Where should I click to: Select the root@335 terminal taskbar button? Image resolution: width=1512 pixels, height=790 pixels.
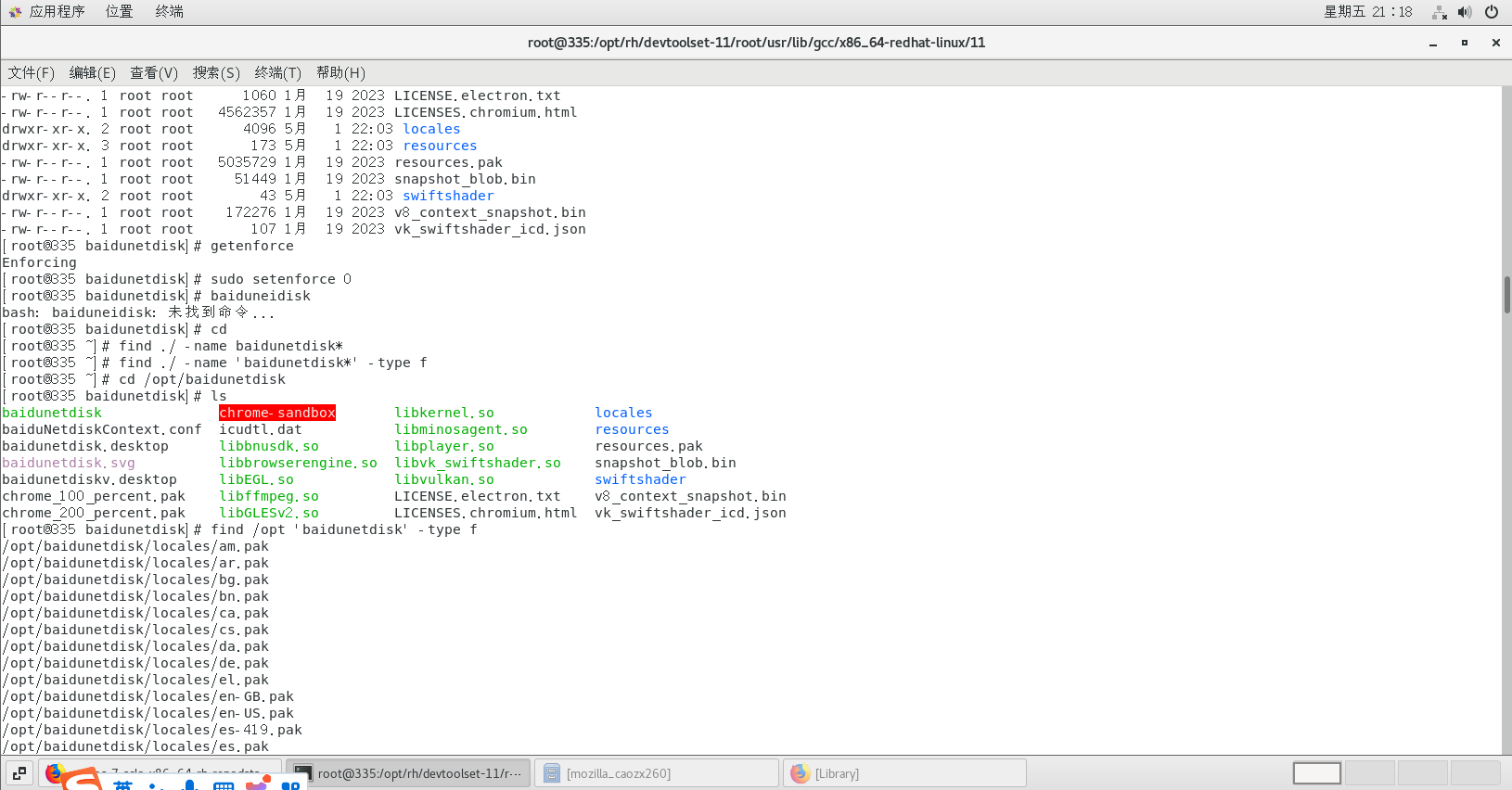(408, 772)
